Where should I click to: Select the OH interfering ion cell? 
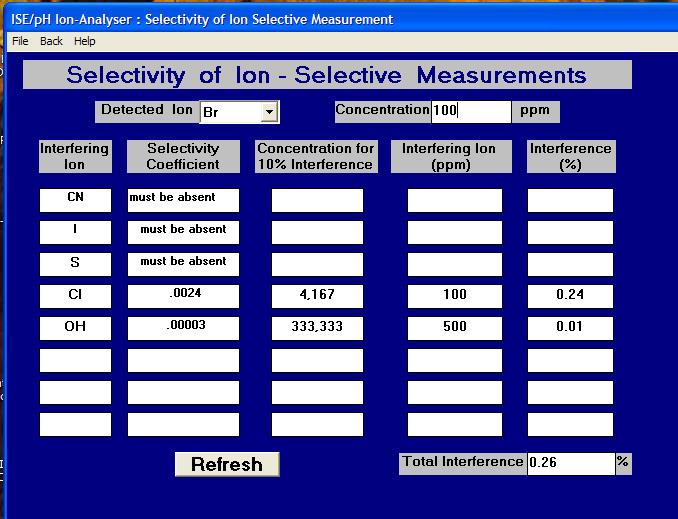[x=75, y=328]
